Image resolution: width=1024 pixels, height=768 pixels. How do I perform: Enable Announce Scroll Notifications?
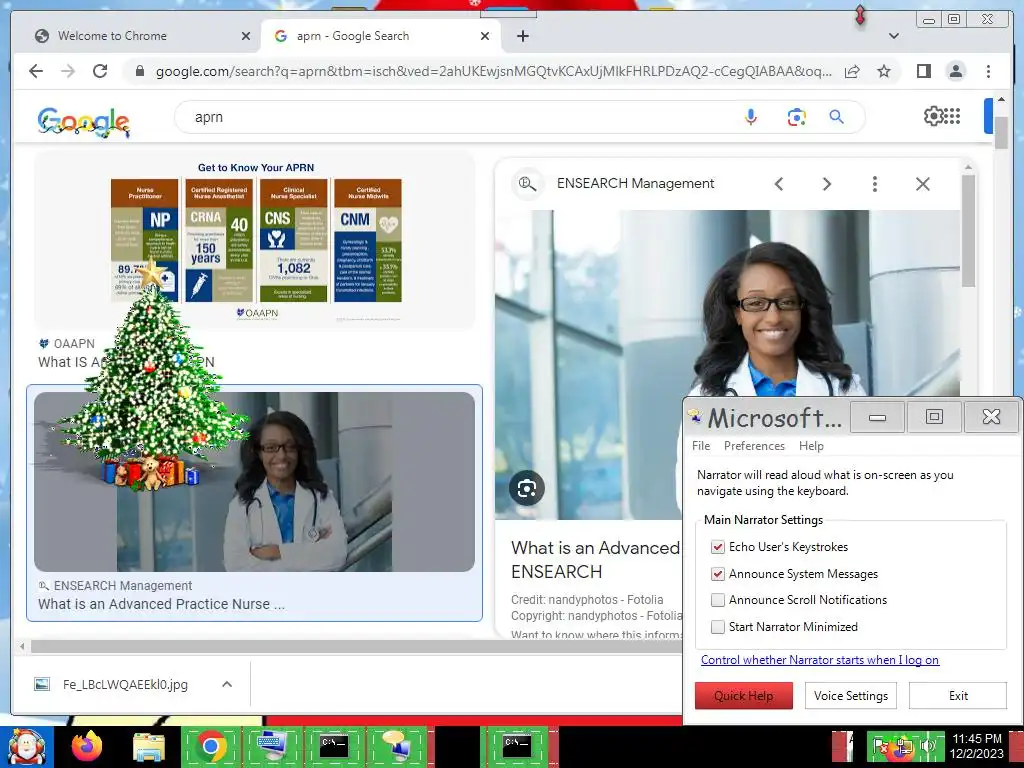[718, 600]
